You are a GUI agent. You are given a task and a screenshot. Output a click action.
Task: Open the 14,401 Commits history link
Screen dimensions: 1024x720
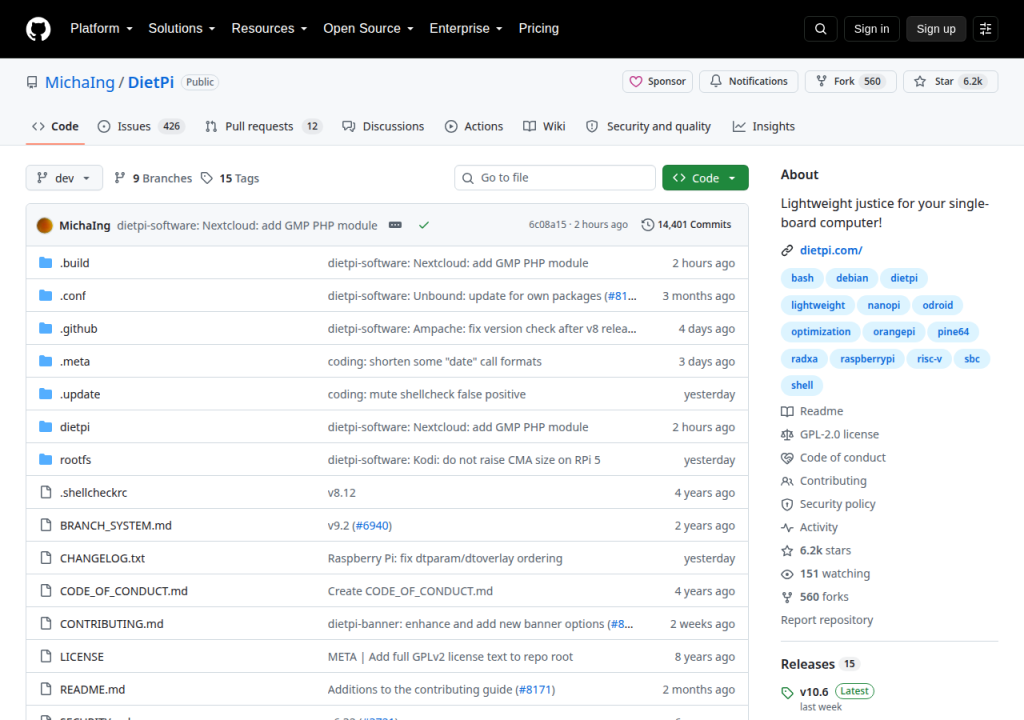pyautogui.click(x=686, y=225)
